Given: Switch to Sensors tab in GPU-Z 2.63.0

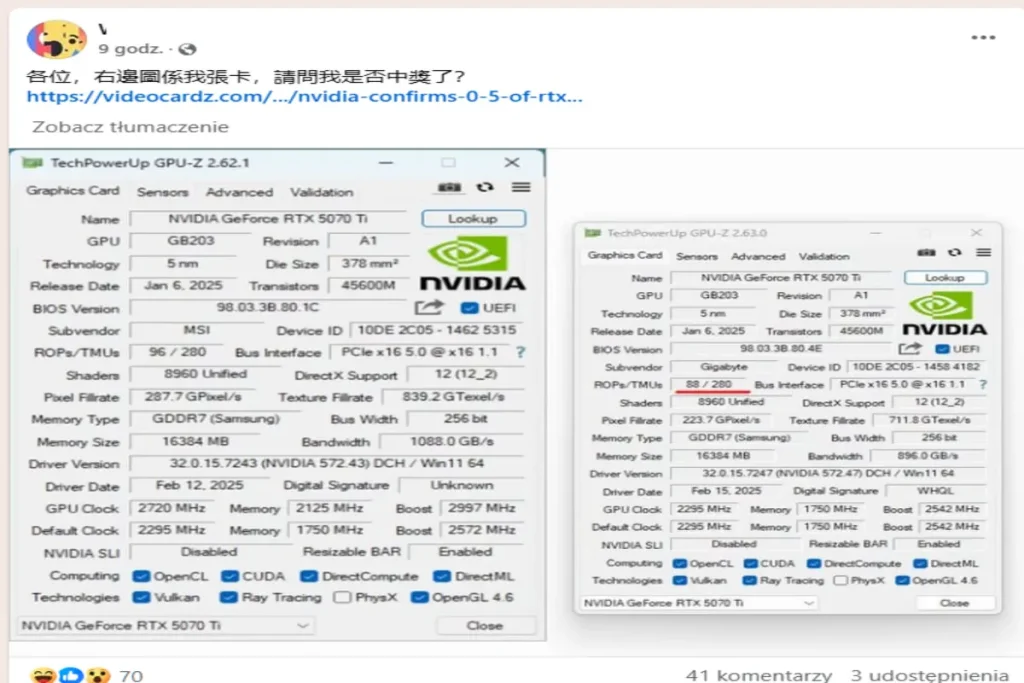Looking at the screenshot, I should click(697, 257).
